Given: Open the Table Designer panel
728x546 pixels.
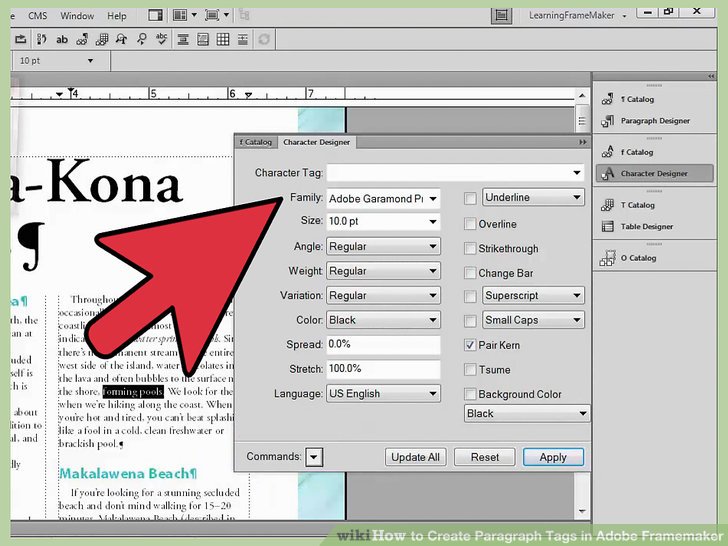Looking at the screenshot, I should coord(648,226).
